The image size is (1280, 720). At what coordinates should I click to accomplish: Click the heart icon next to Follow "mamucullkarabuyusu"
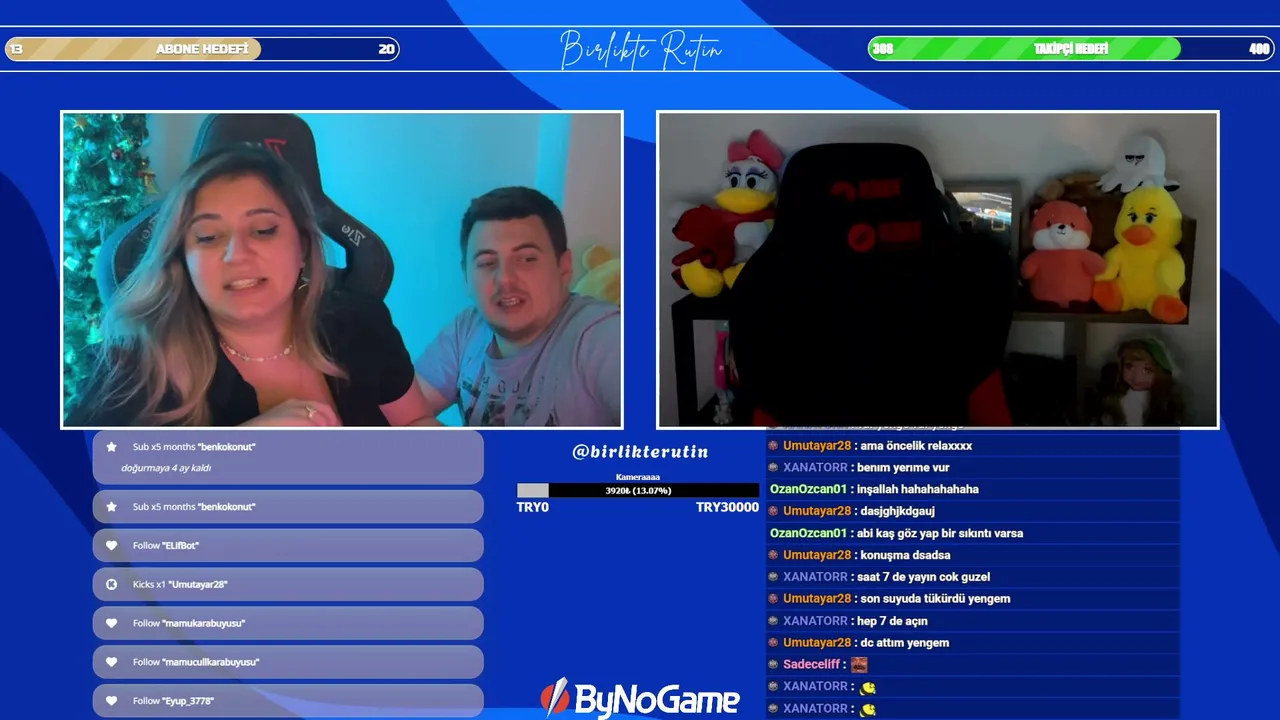point(112,662)
